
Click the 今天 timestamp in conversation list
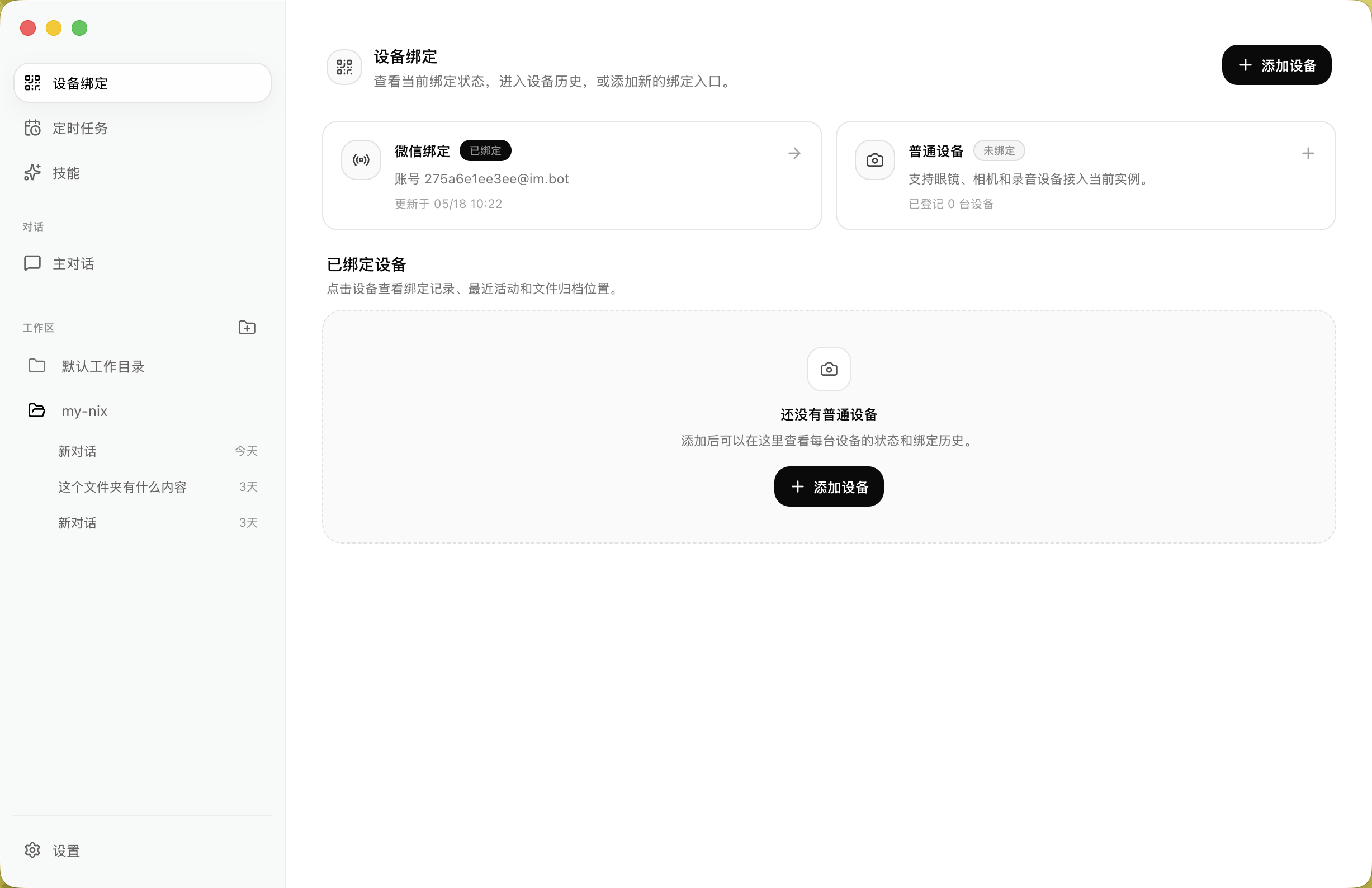246,451
